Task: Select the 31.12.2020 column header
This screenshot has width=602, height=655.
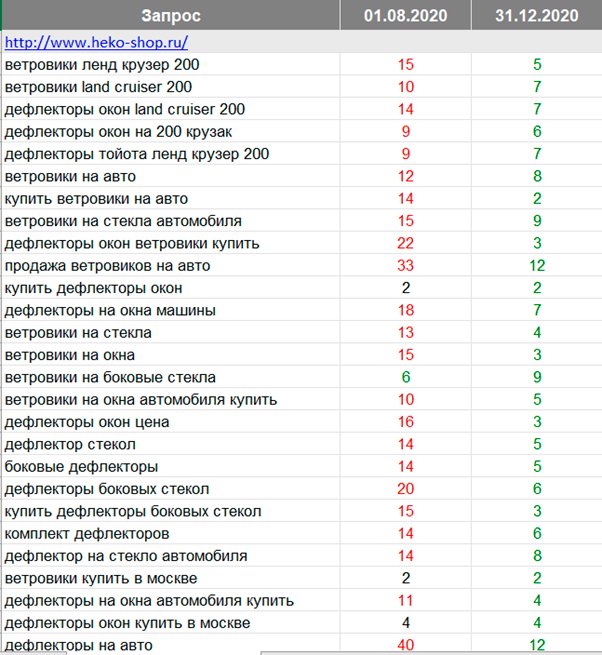Action: click(537, 15)
